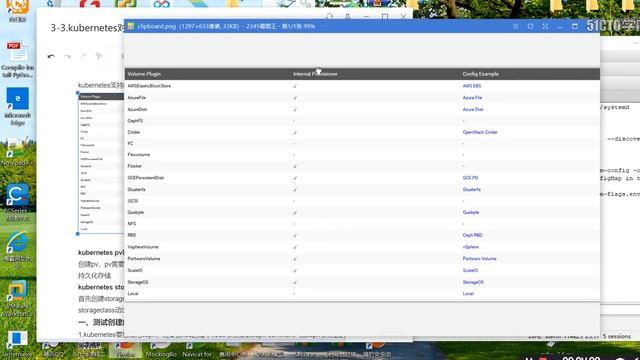The height and width of the screenshot is (360, 640).
Task: Open the Azure File config example link
Action: [x=472, y=98]
